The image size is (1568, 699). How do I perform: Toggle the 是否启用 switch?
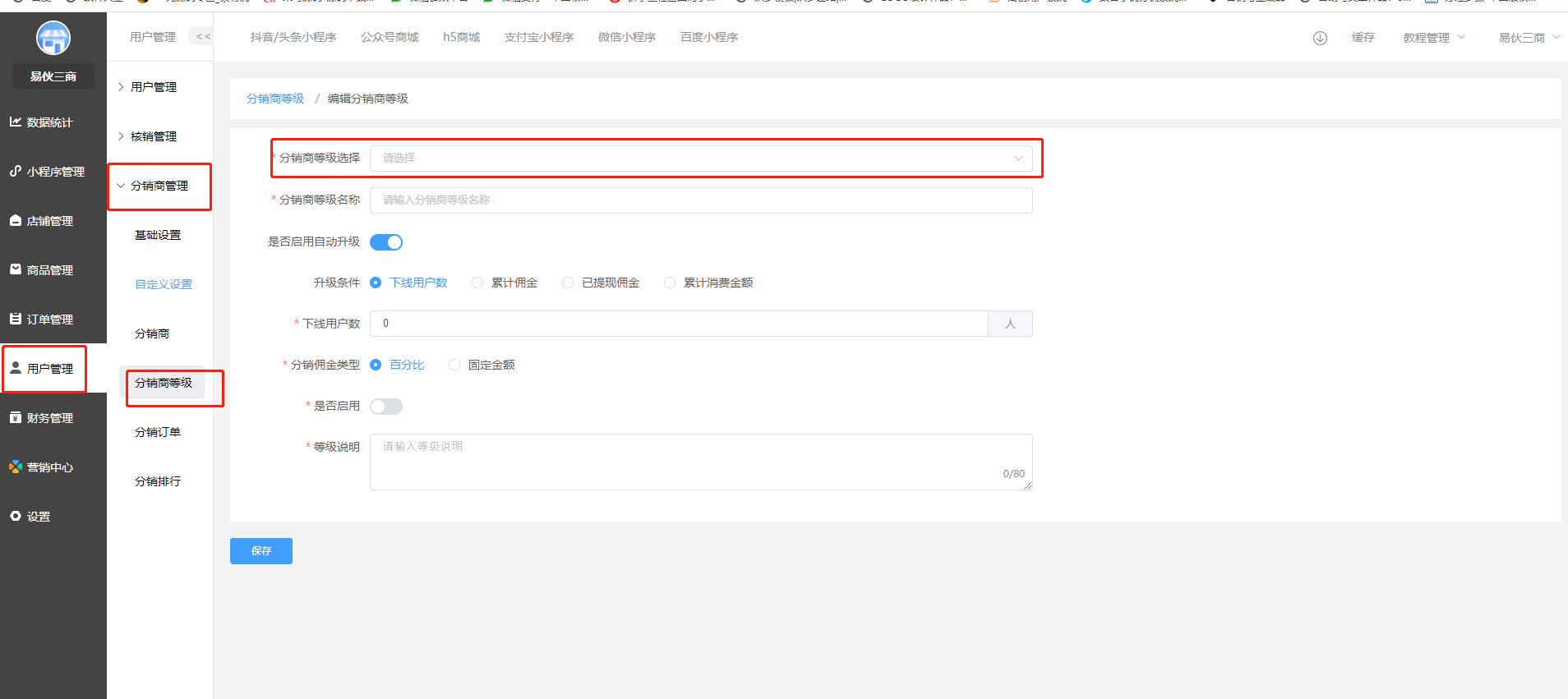[386, 407]
